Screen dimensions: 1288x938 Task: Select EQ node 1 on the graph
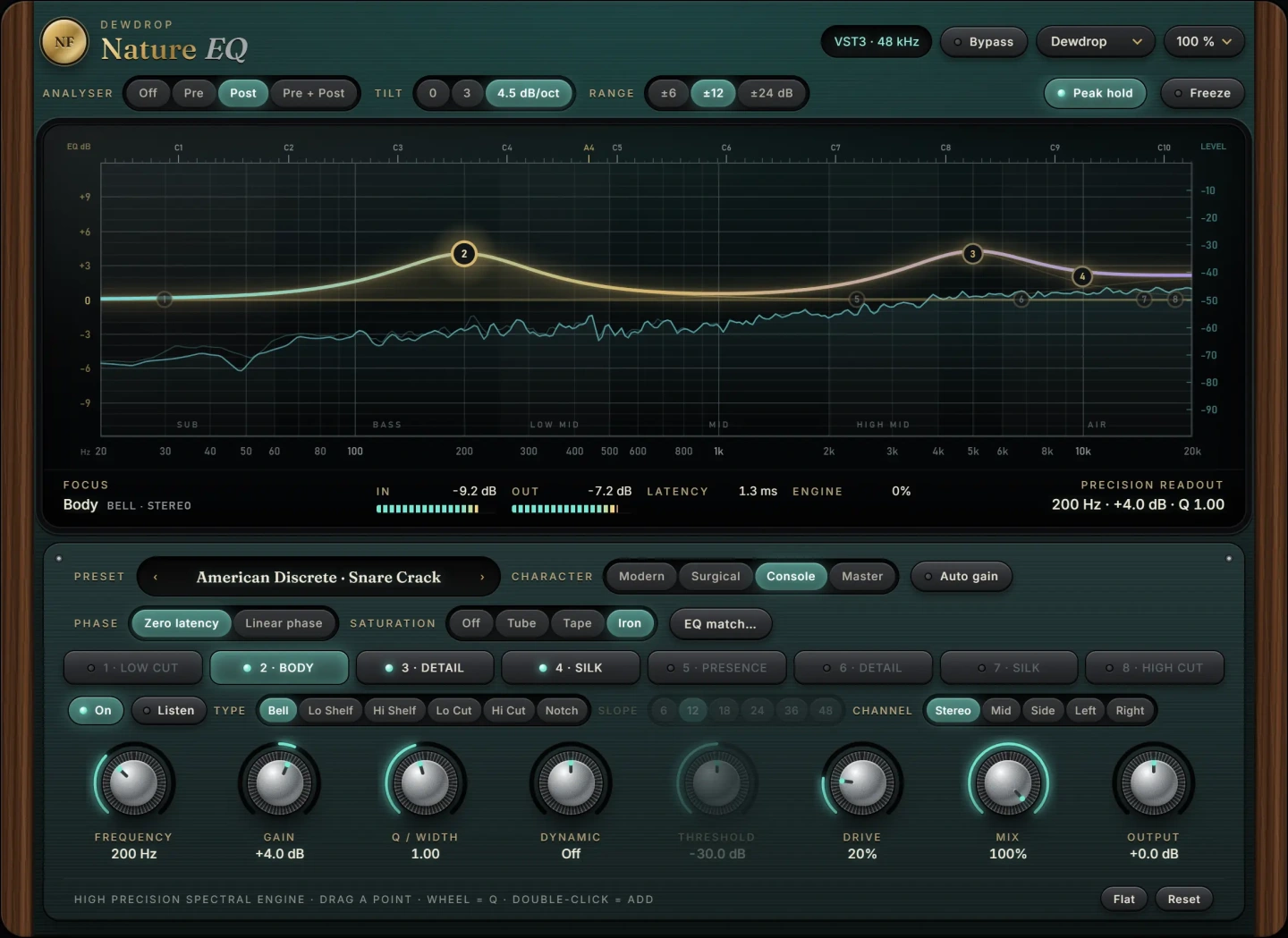165,299
